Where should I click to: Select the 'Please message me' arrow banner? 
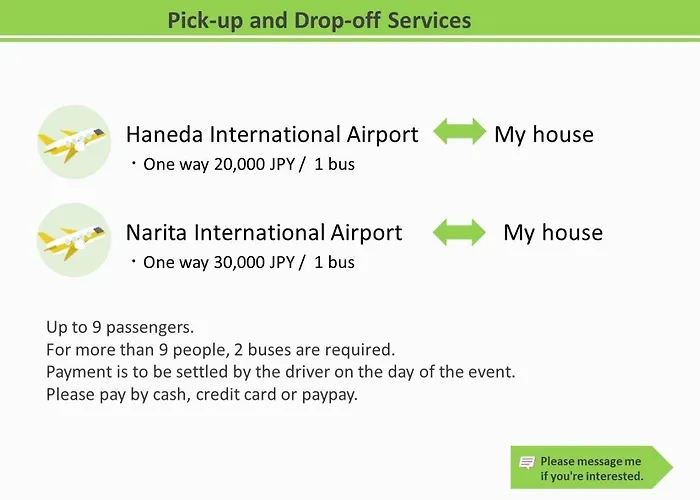[592, 467]
